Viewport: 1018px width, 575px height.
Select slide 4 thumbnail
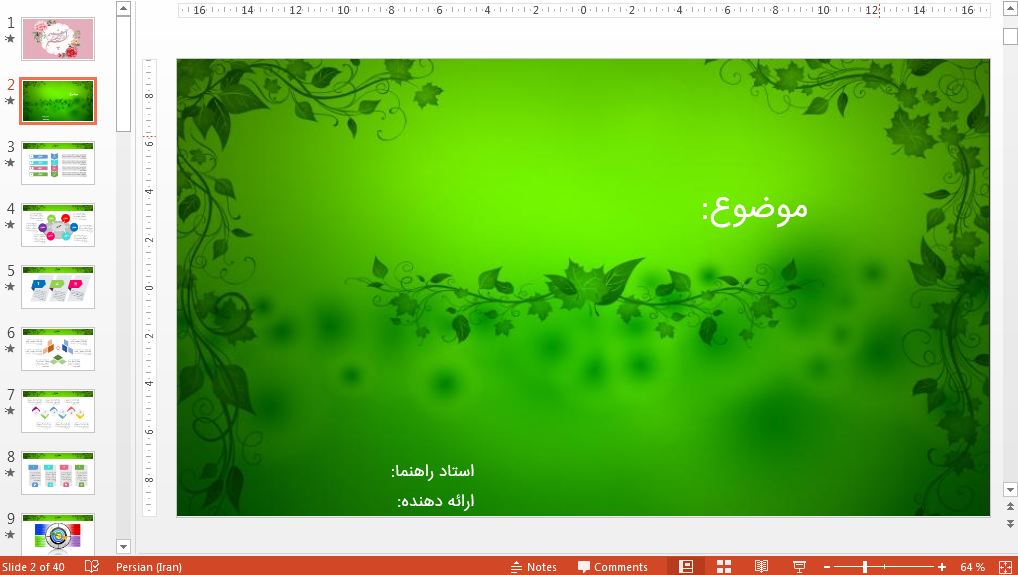[x=58, y=224]
